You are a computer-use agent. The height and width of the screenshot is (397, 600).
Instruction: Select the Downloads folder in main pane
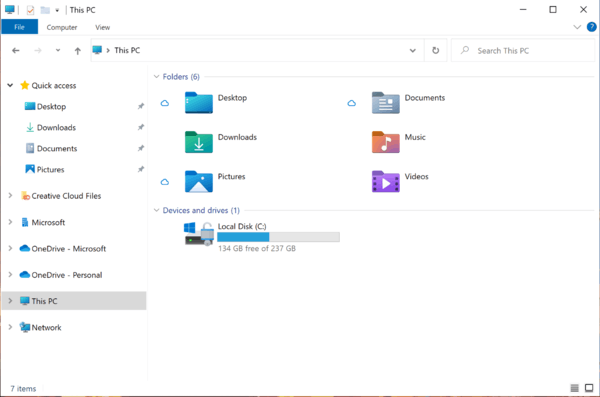point(220,142)
